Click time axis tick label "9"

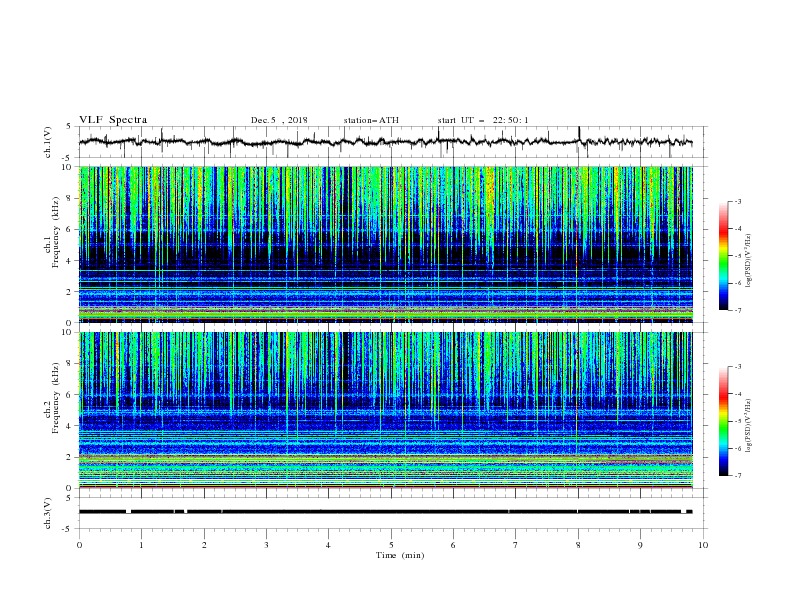coord(640,545)
